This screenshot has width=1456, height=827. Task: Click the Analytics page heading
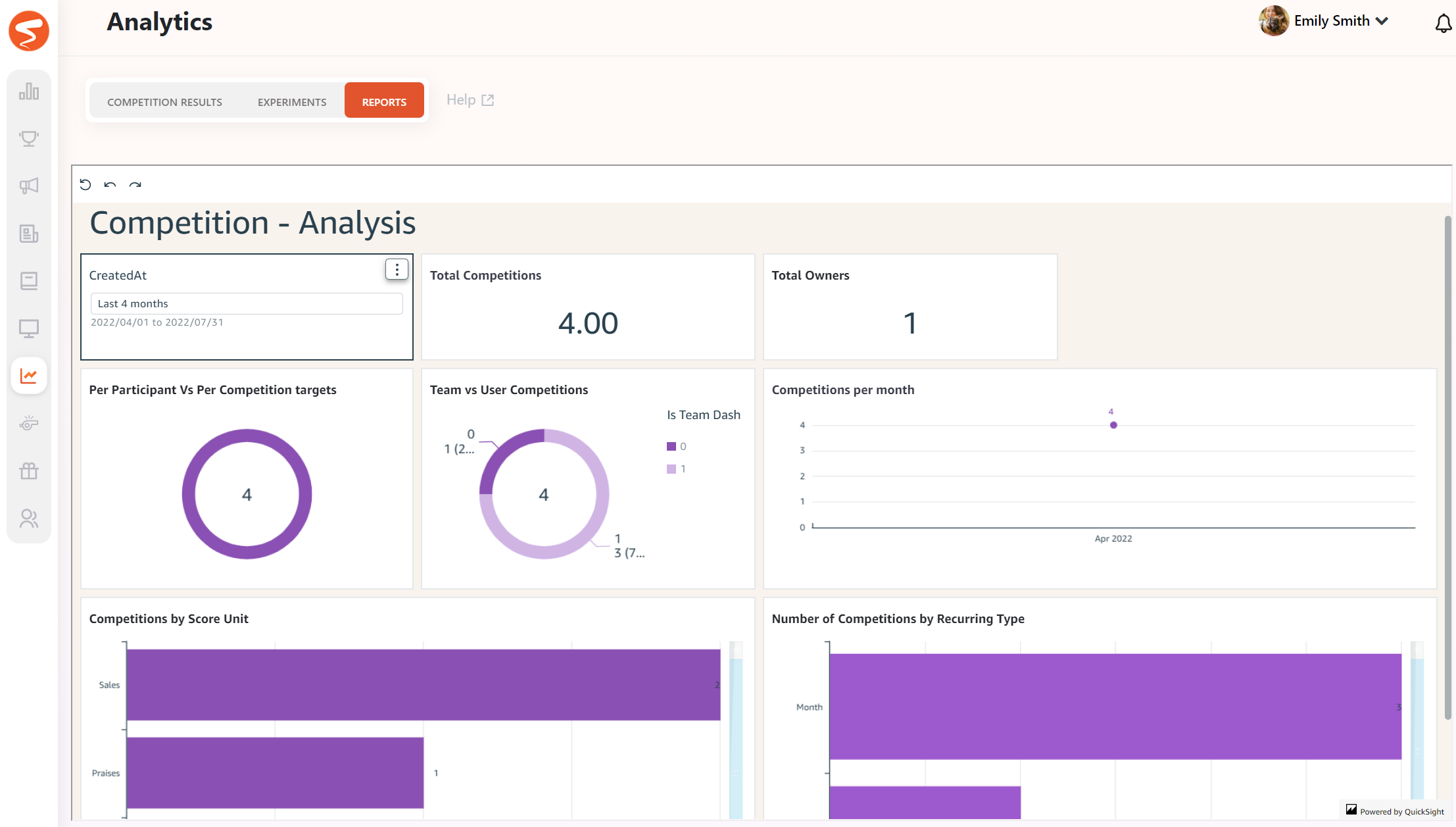(160, 22)
